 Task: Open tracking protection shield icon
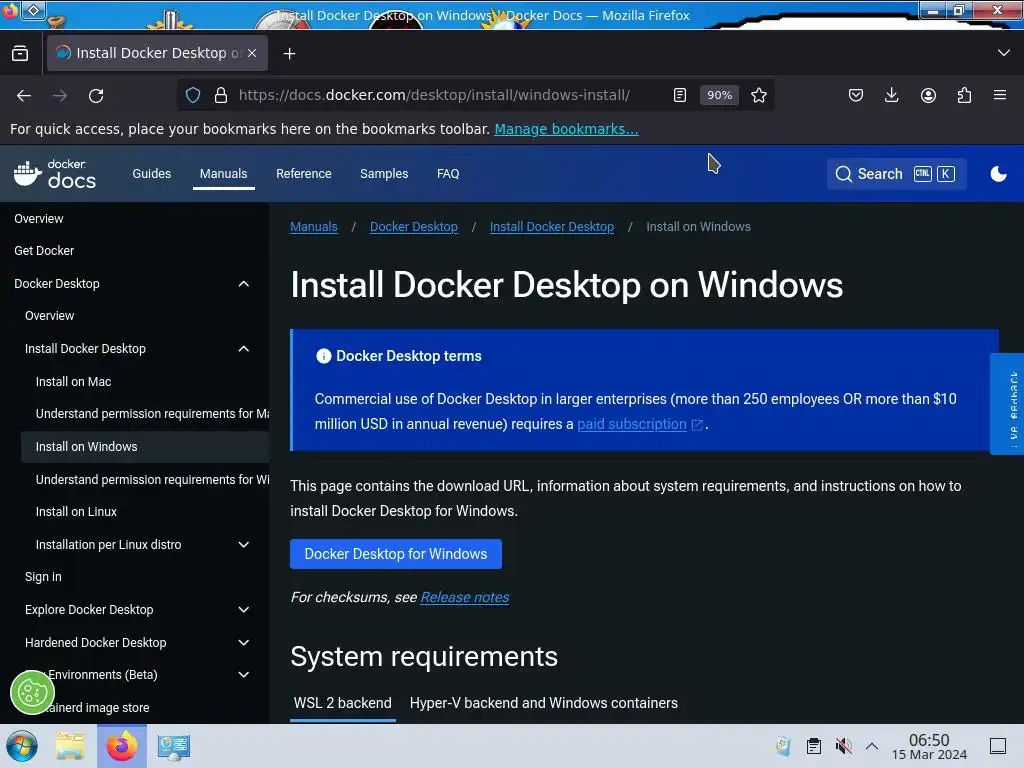[193, 95]
